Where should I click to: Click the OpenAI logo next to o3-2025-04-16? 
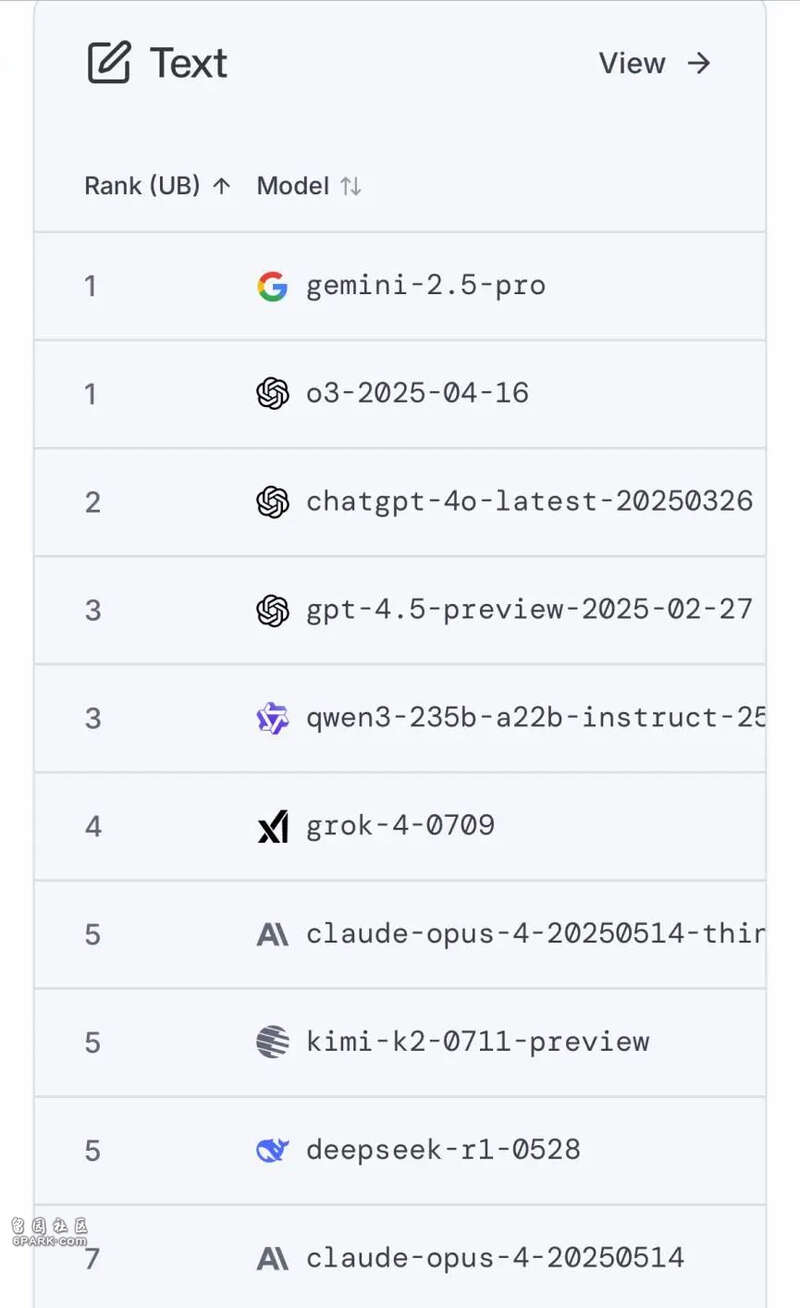point(272,394)
